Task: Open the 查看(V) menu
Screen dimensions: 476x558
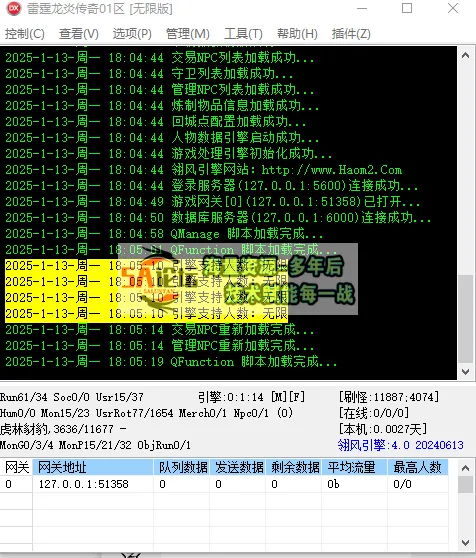Action: tap(79, 34)
